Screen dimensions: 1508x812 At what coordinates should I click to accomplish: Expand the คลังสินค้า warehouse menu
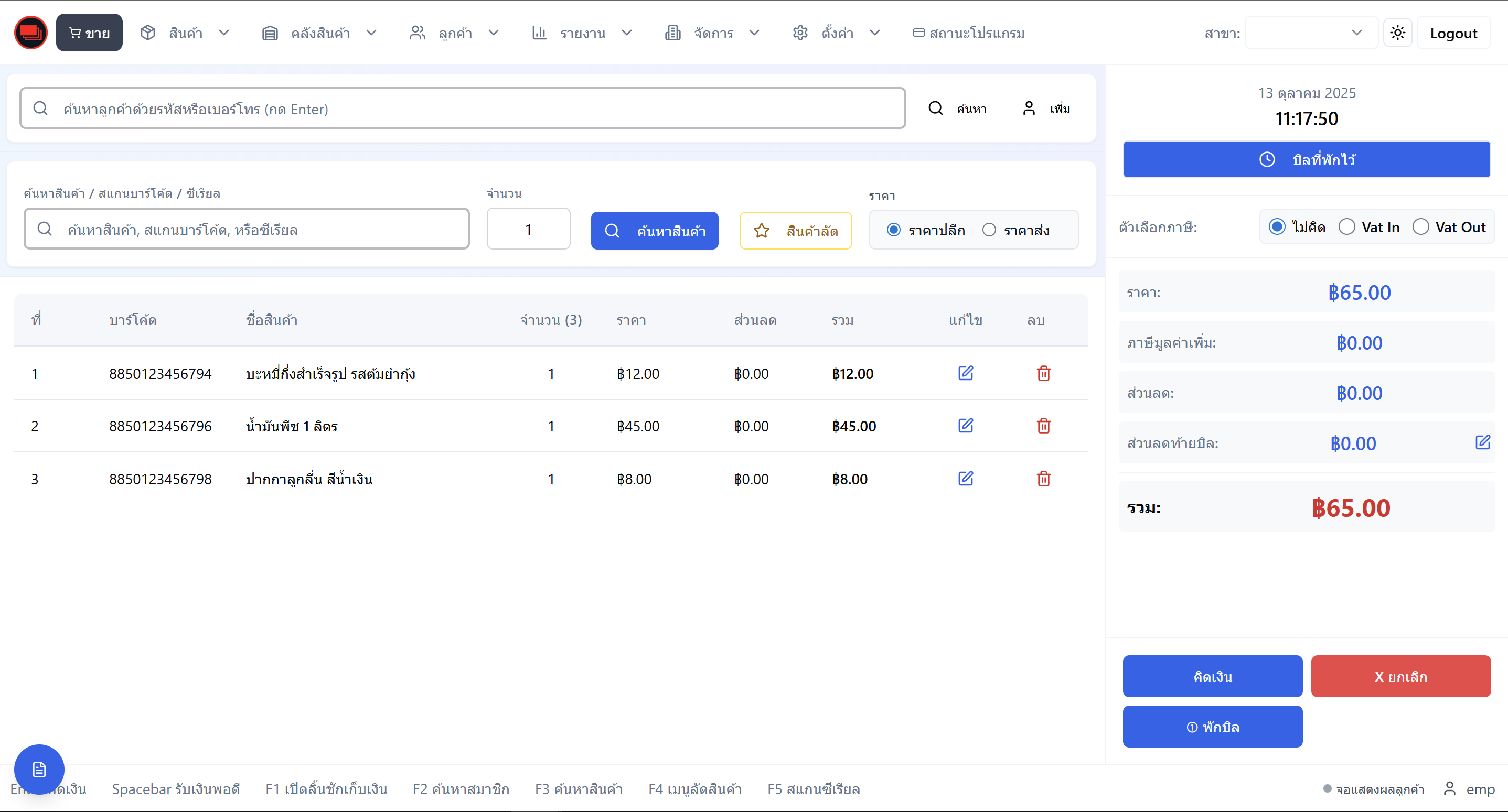point(319,33)
